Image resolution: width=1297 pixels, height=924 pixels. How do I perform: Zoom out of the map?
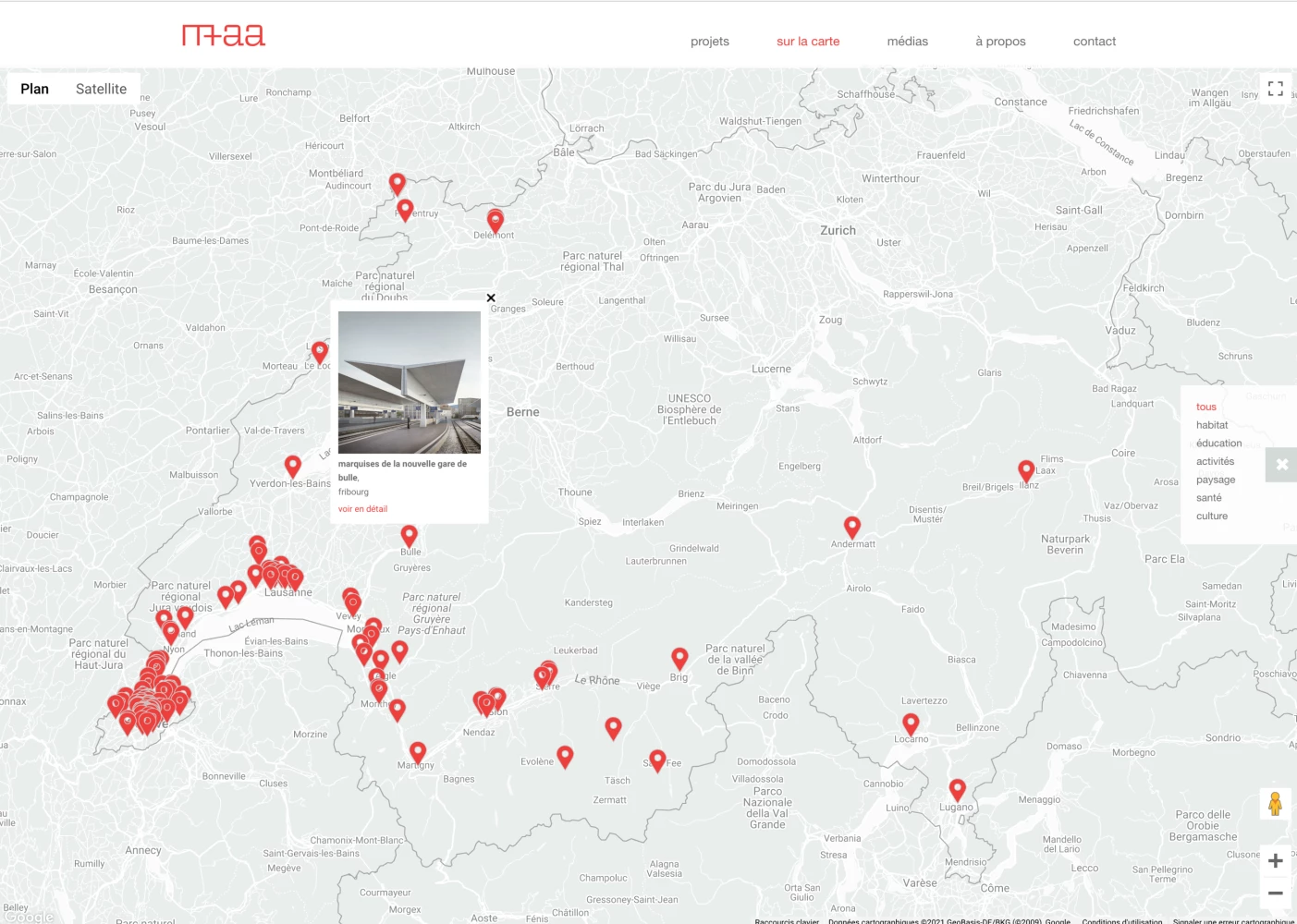click(x=1275, y=894)
